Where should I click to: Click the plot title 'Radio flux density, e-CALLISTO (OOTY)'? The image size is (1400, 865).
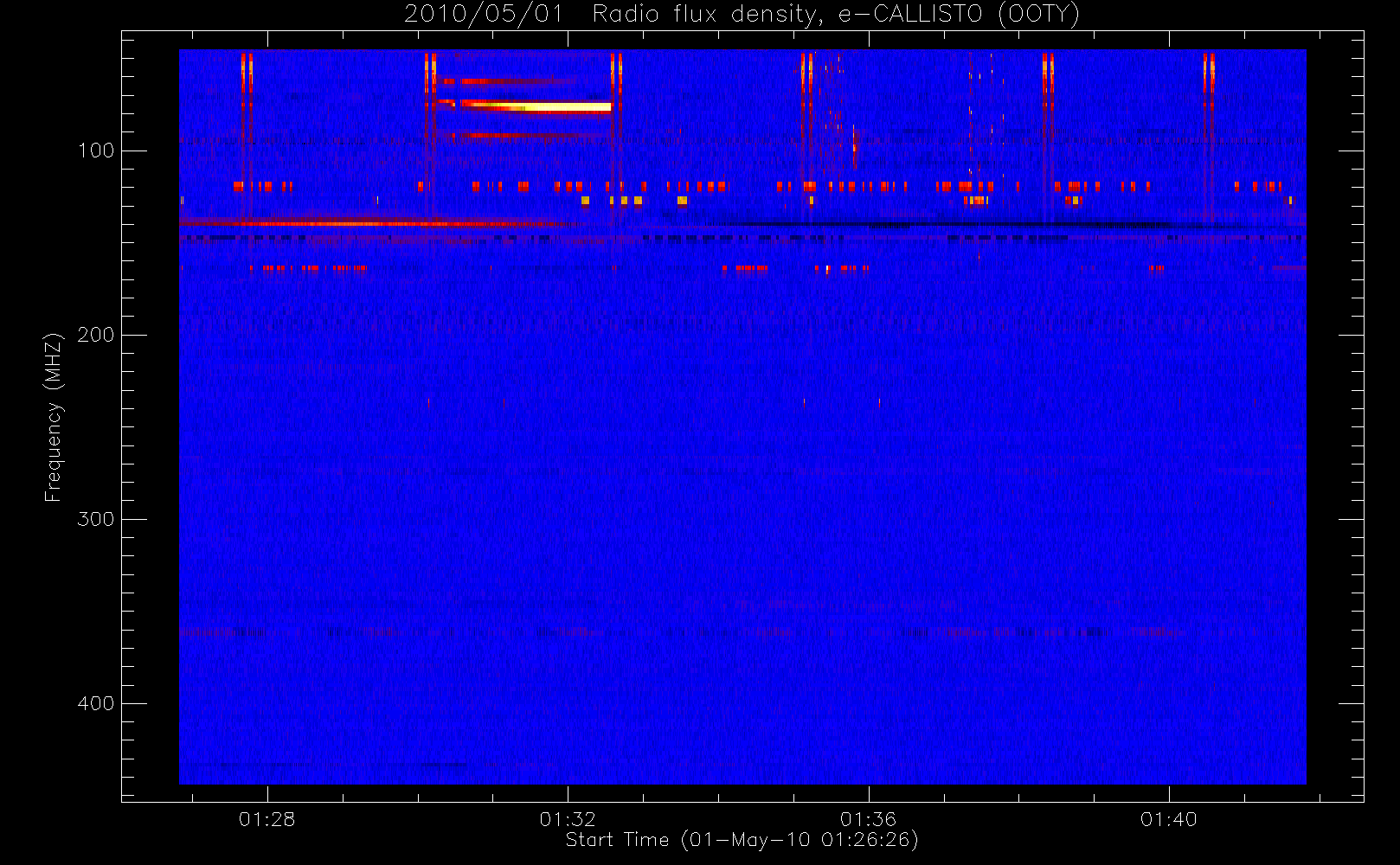pyautogui.click(x=836, y=15)
